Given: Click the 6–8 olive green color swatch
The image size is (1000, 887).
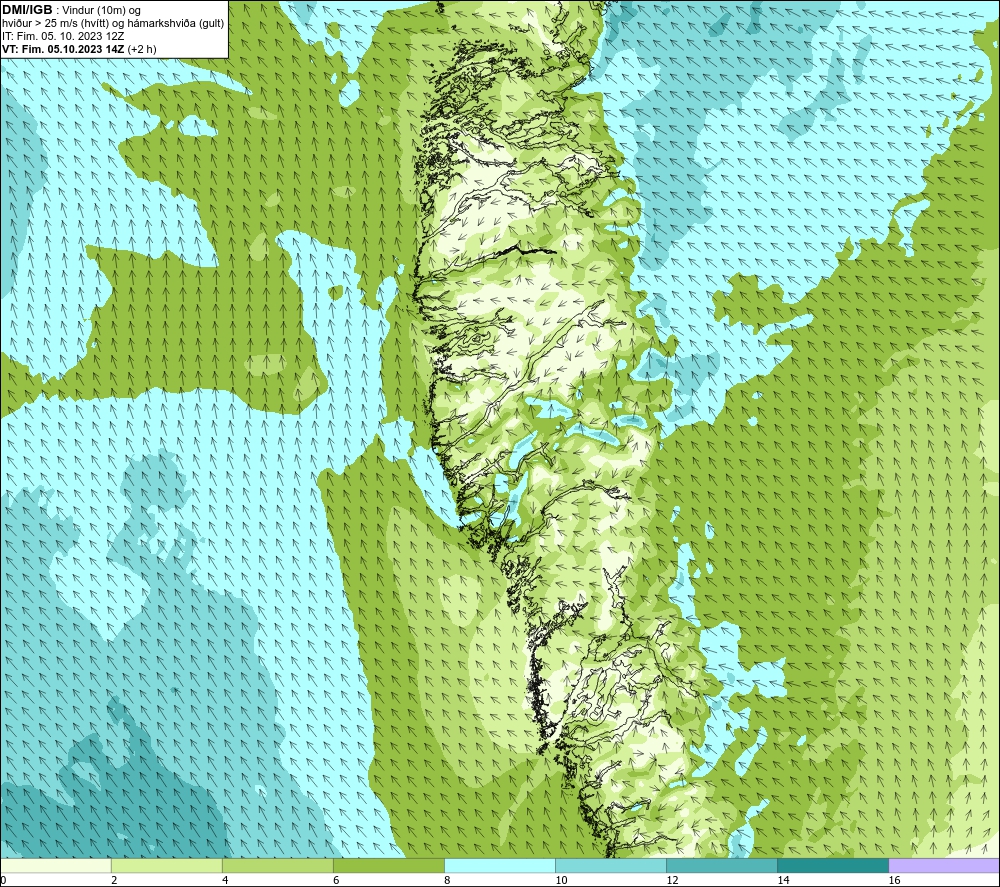Looking at the screenshot, I should click(388, 865).
